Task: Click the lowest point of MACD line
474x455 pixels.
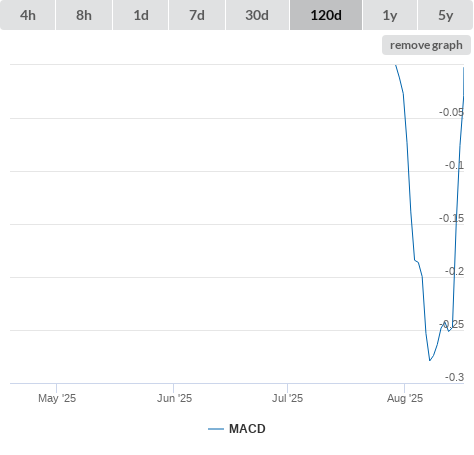Action: coord(430,360)
